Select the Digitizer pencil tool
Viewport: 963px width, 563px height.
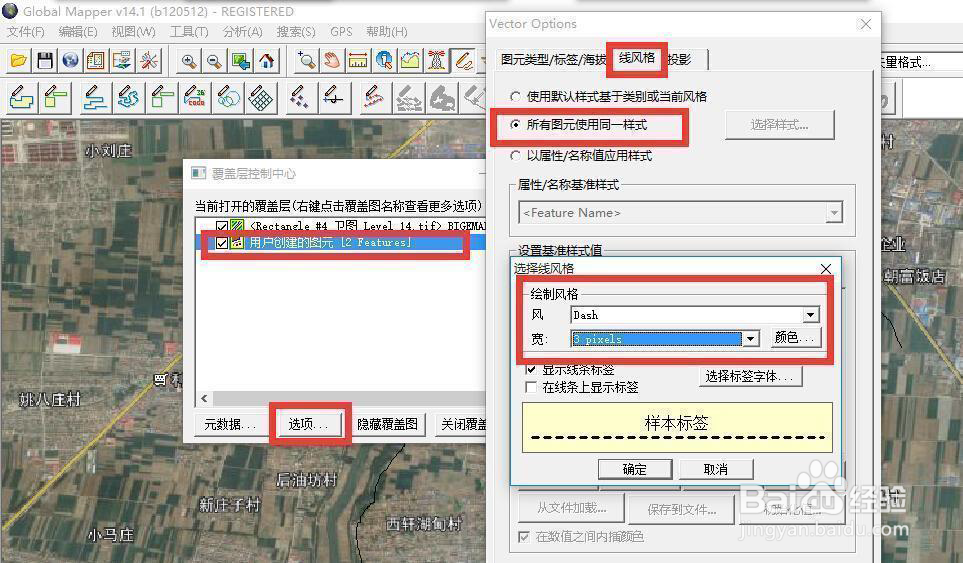point(463,61)
